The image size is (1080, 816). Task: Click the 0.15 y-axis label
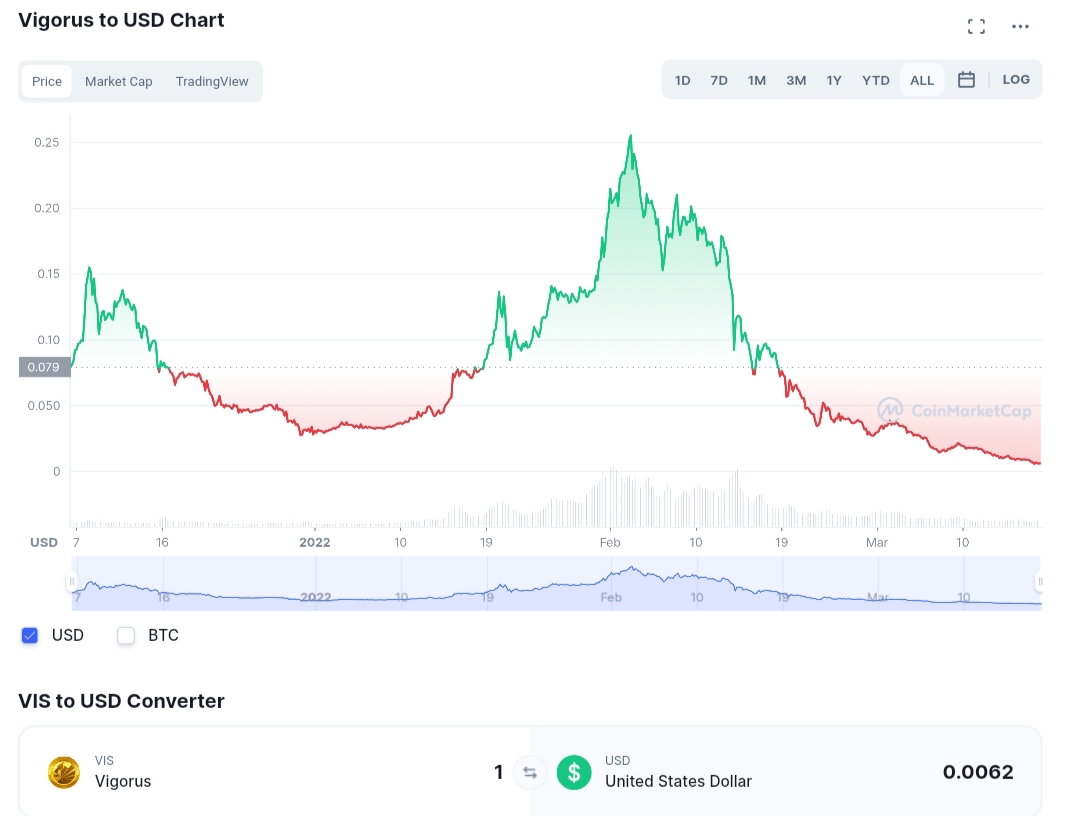point(48,274)
